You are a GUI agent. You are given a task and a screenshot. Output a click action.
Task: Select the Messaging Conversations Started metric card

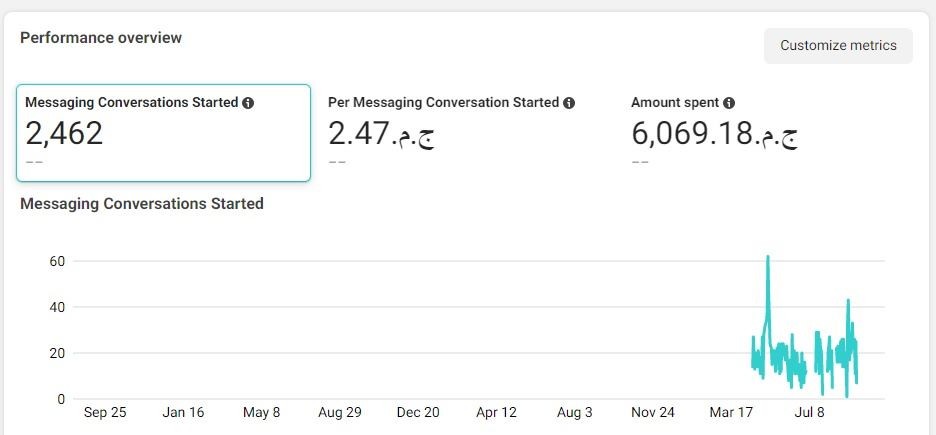164,133
